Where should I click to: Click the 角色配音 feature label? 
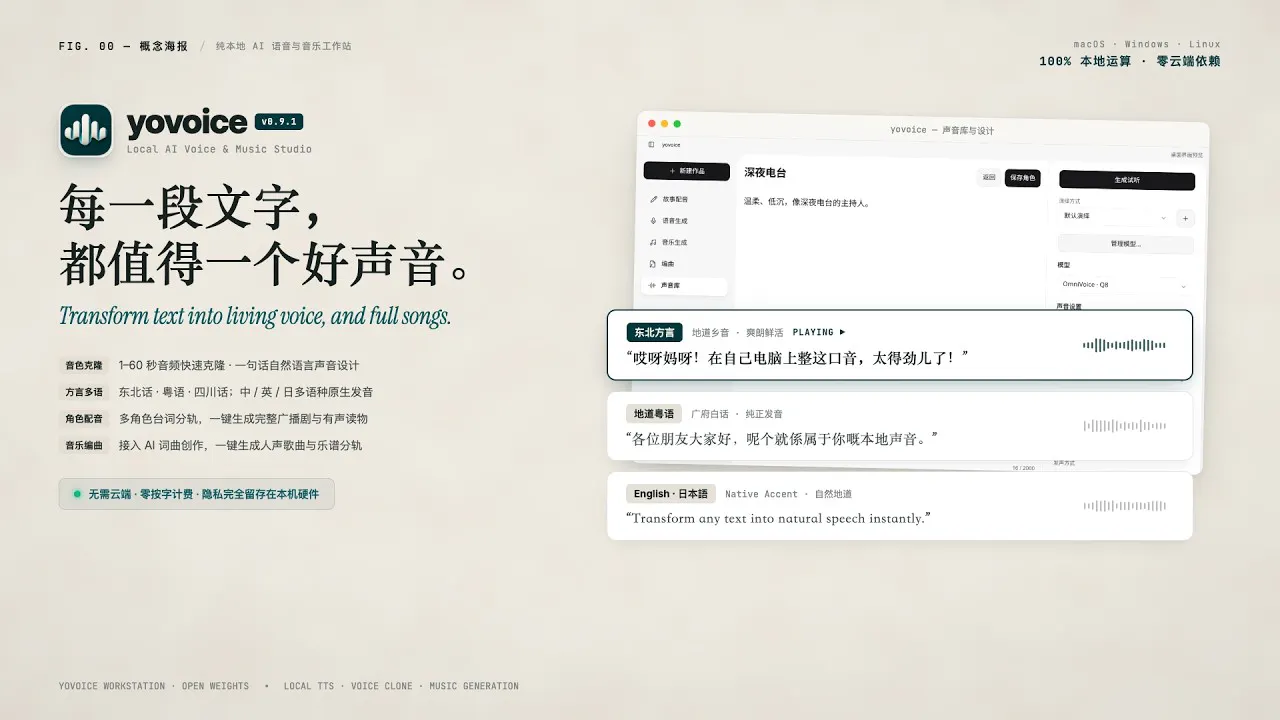pos(84,419)
